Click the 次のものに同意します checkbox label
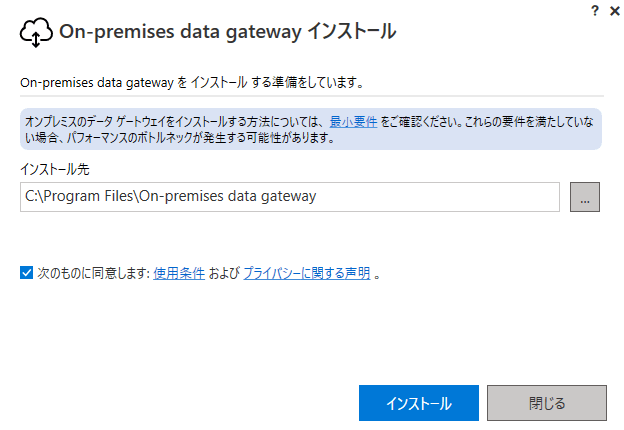 (x=93, y=272)
